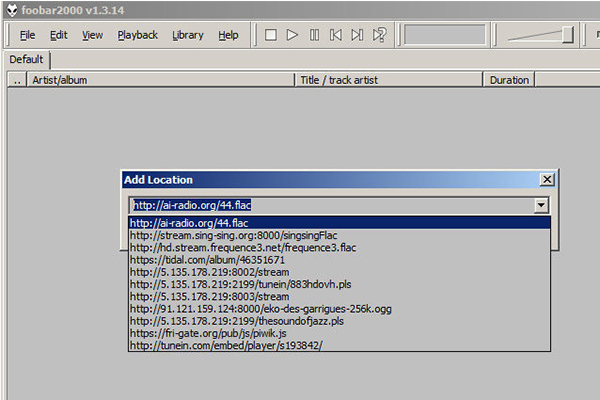Open the Playback menu
Image resolution: width=600 pixels, height=400 pixels.
[137, 35]
